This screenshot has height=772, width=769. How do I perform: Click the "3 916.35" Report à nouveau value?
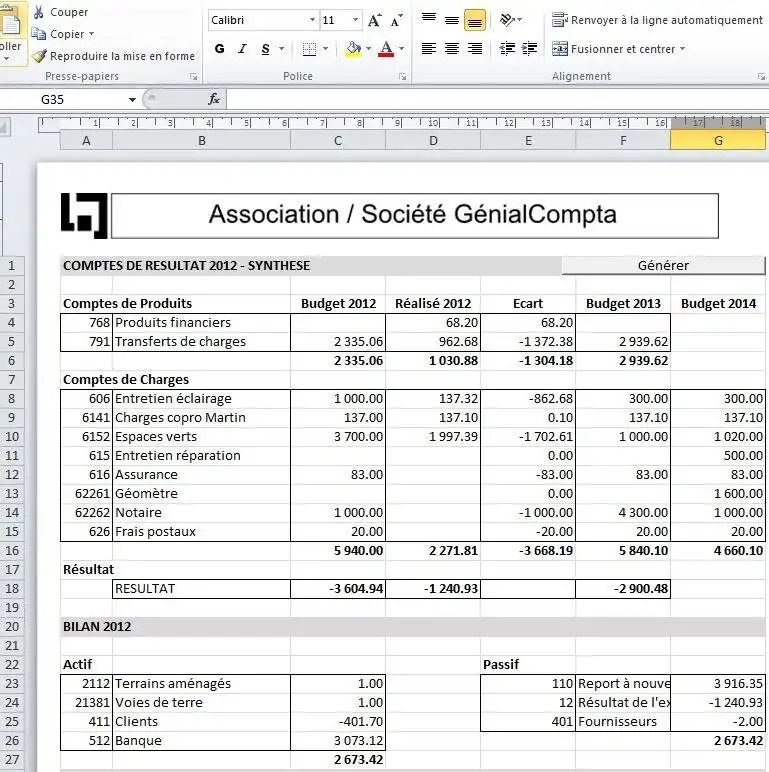718,684
